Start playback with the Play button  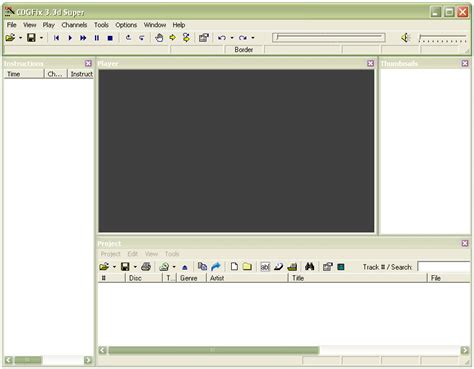pos(70,38)
